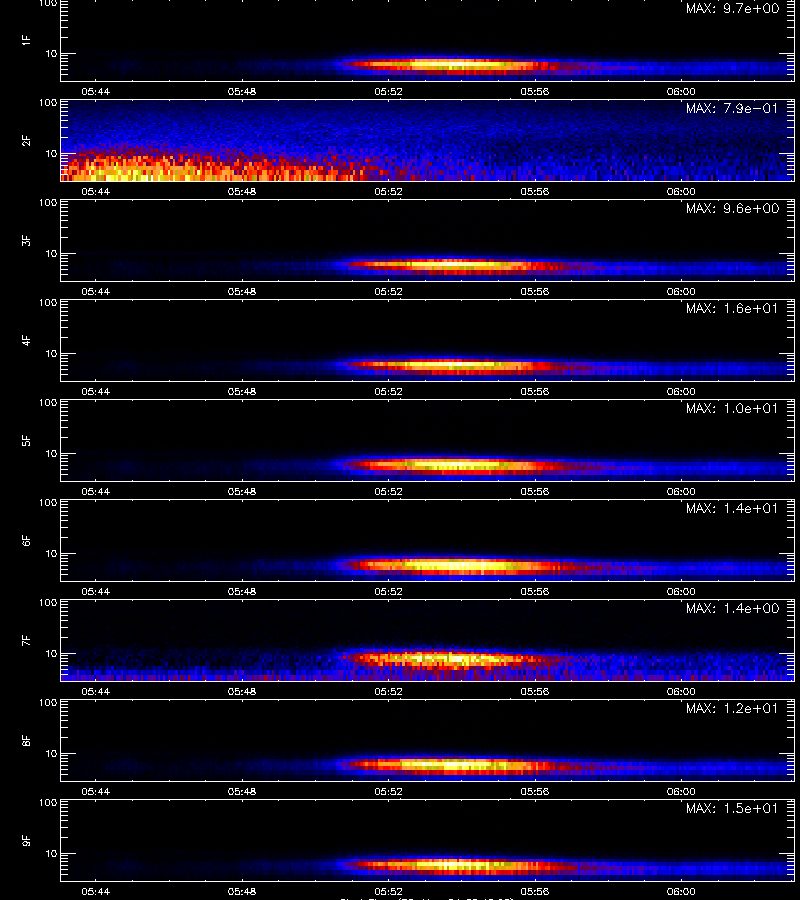The width and height of the screenshot is (800, 900).
Task: Select the 'MAX: 1.0e+01' annotation
Action: [x=732, y=408]
